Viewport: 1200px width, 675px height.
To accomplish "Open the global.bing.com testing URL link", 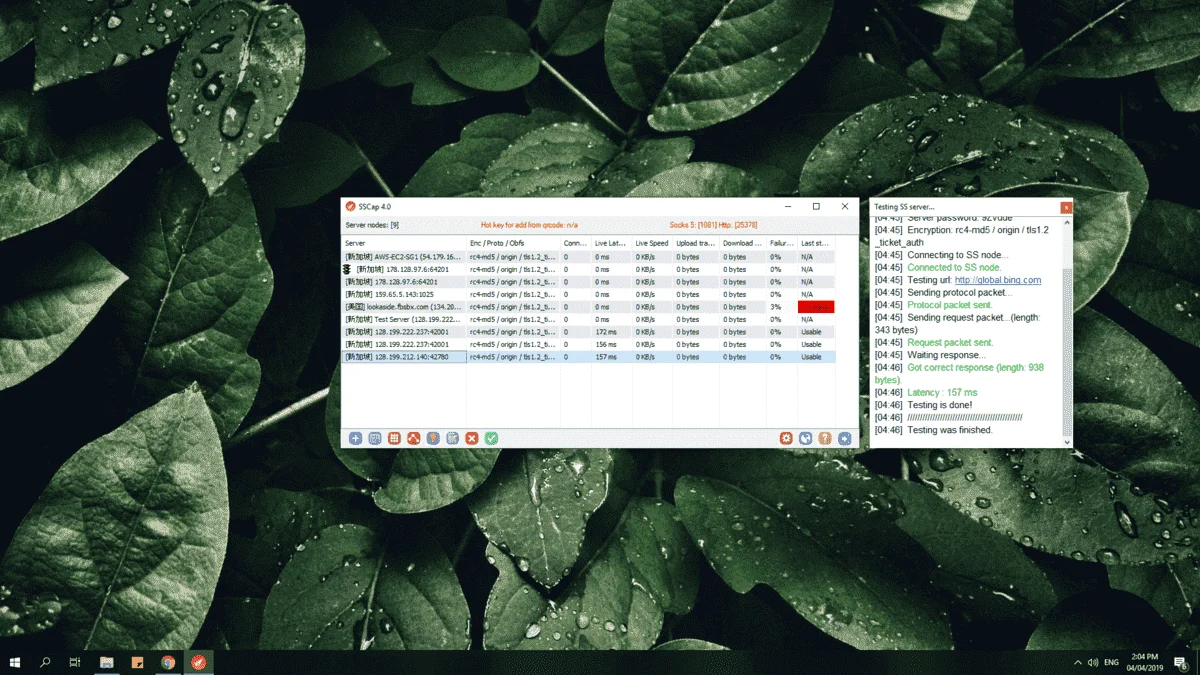I will click(x=998, y=280).
